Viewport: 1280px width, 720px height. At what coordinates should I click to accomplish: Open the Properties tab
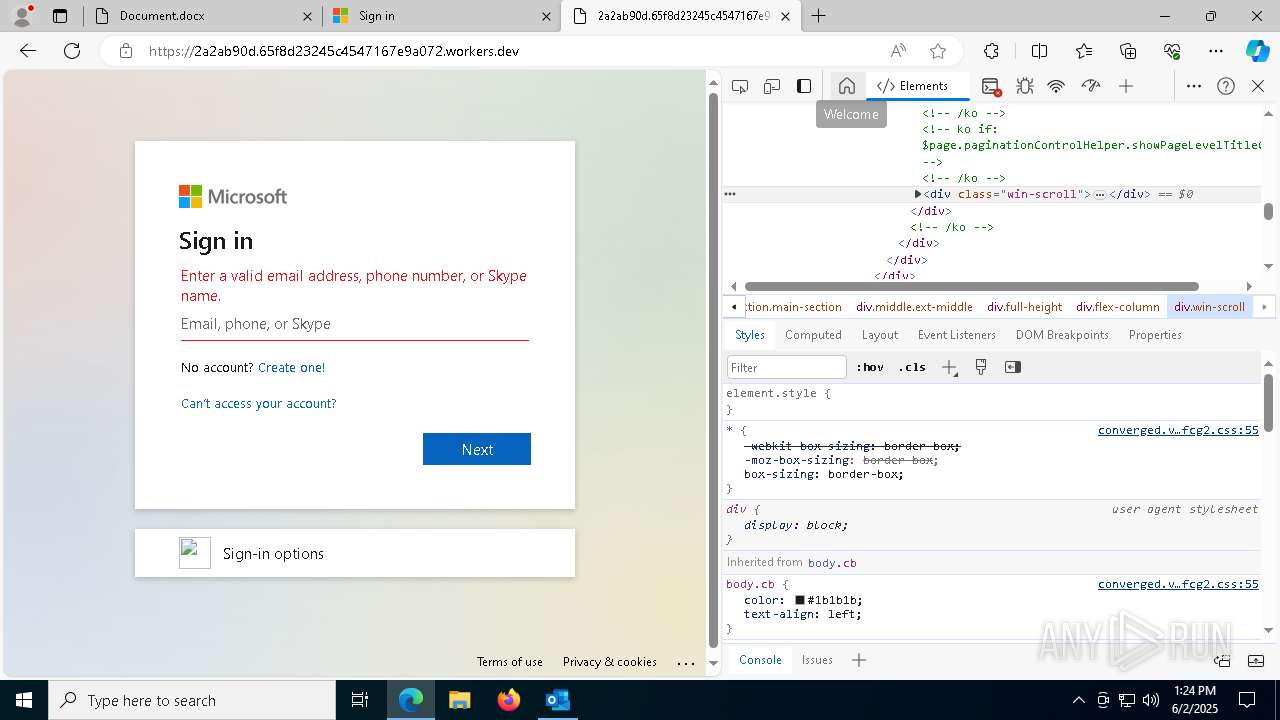pos(1155,335)
